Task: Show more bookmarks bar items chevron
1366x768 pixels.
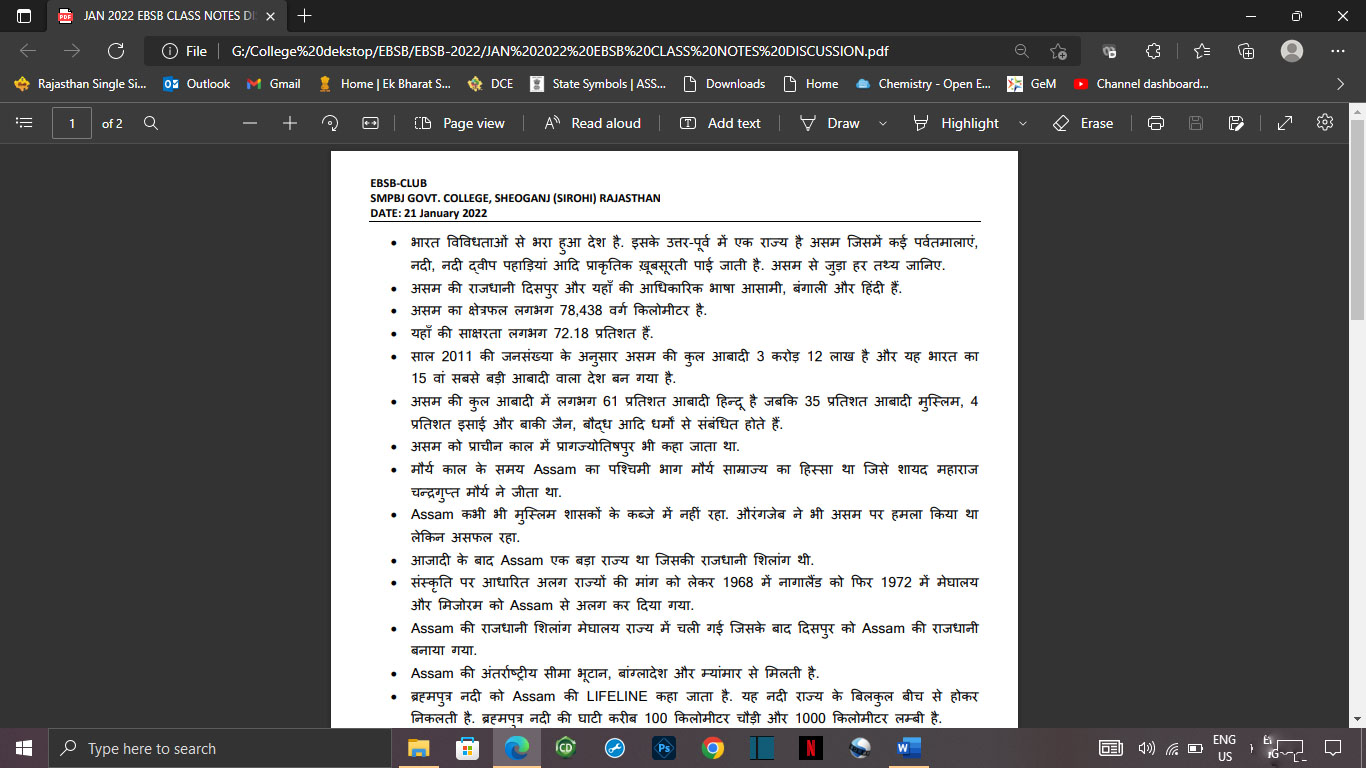Action: click(1341, 84)
